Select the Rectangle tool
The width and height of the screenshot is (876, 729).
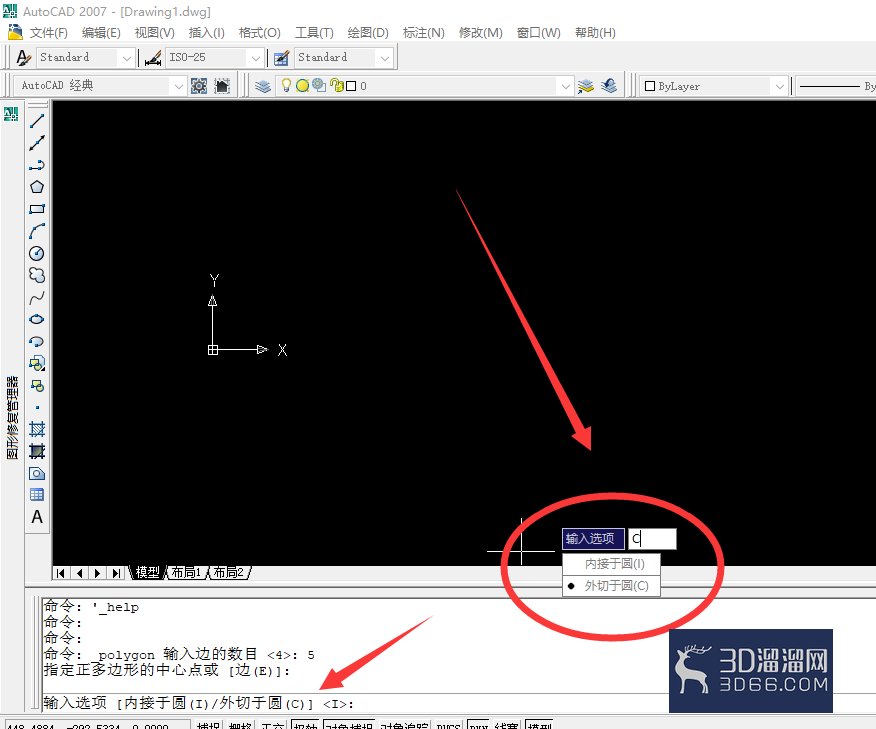coord(37,209)
